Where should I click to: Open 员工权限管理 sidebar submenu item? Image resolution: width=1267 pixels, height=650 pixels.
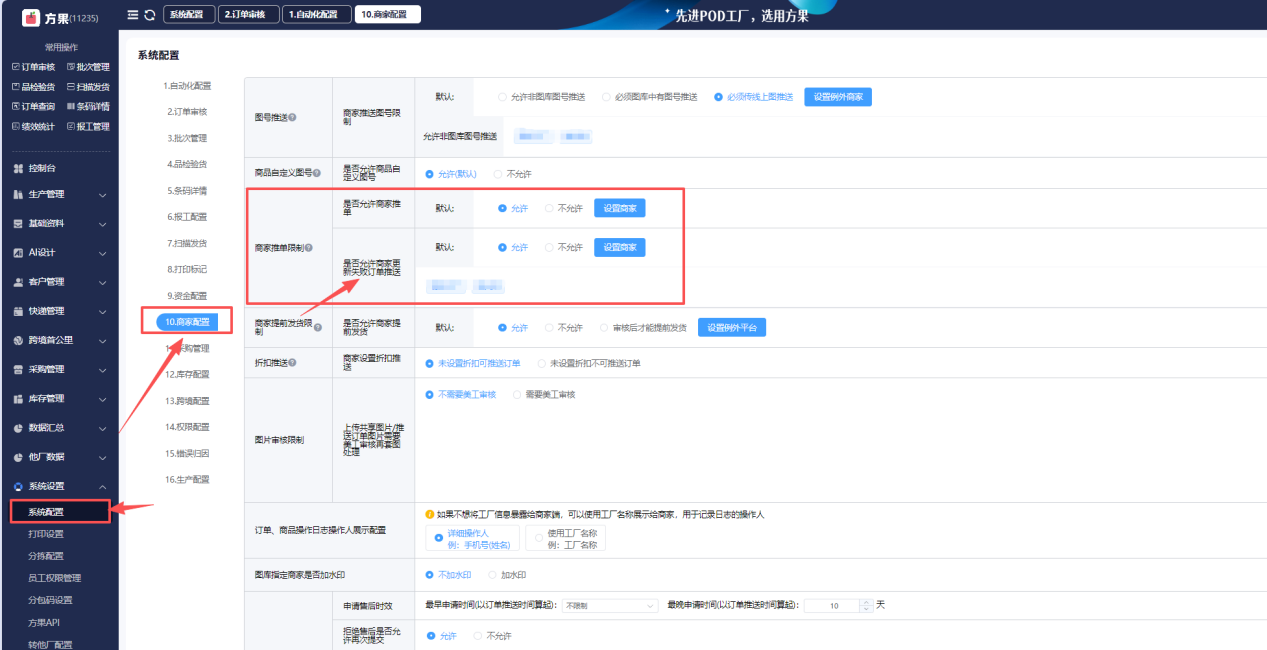[x=55, y=578]
